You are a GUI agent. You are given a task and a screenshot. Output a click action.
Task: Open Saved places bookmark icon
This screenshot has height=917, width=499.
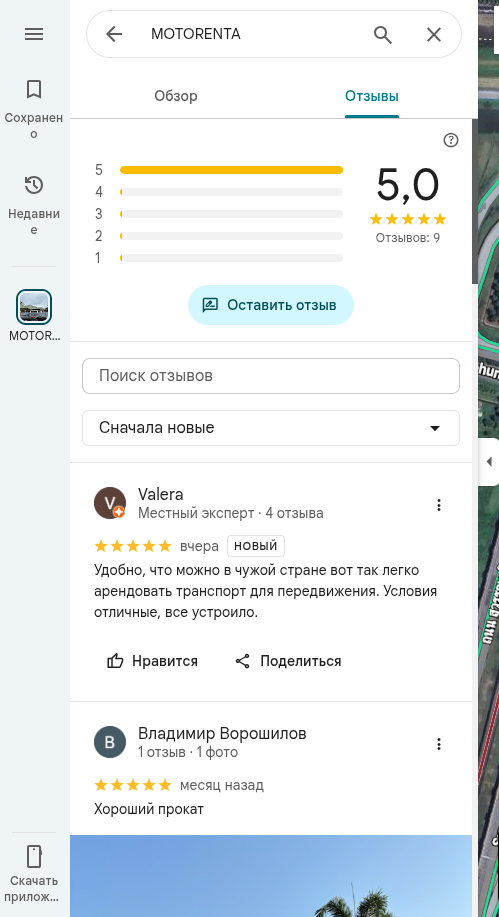click(34, 89)
